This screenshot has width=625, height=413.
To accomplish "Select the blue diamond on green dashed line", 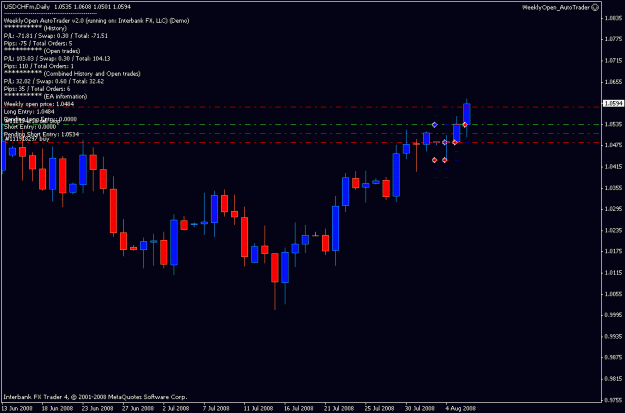I will point(434,125).
